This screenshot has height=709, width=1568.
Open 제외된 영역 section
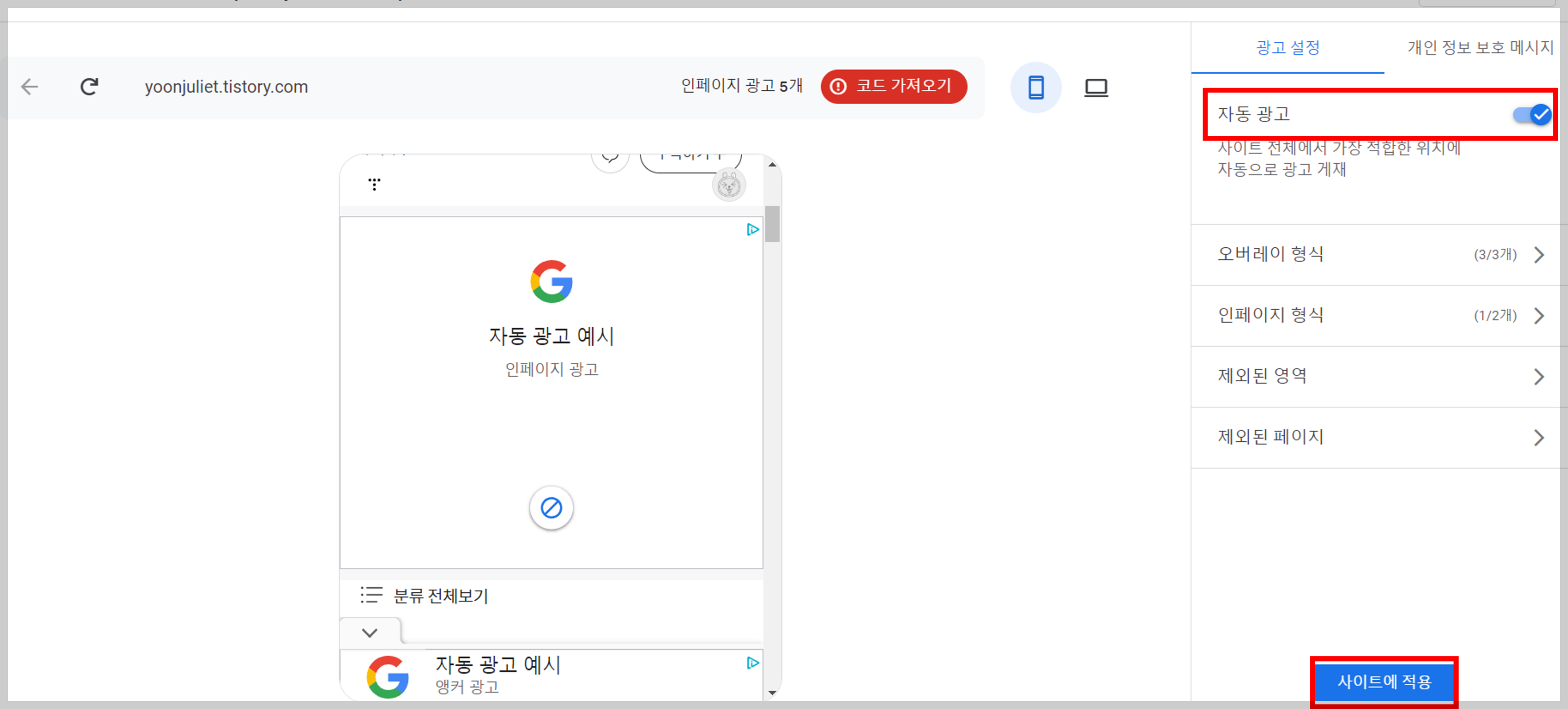coord(1379,376)
